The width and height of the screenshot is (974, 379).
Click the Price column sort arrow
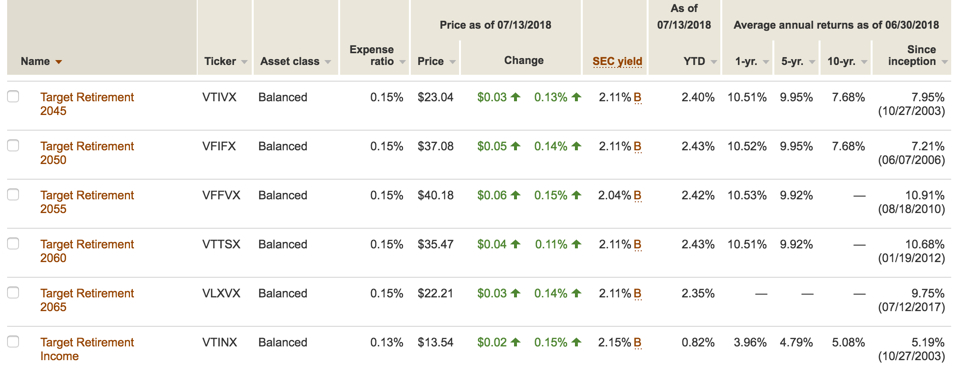(452, 62)
